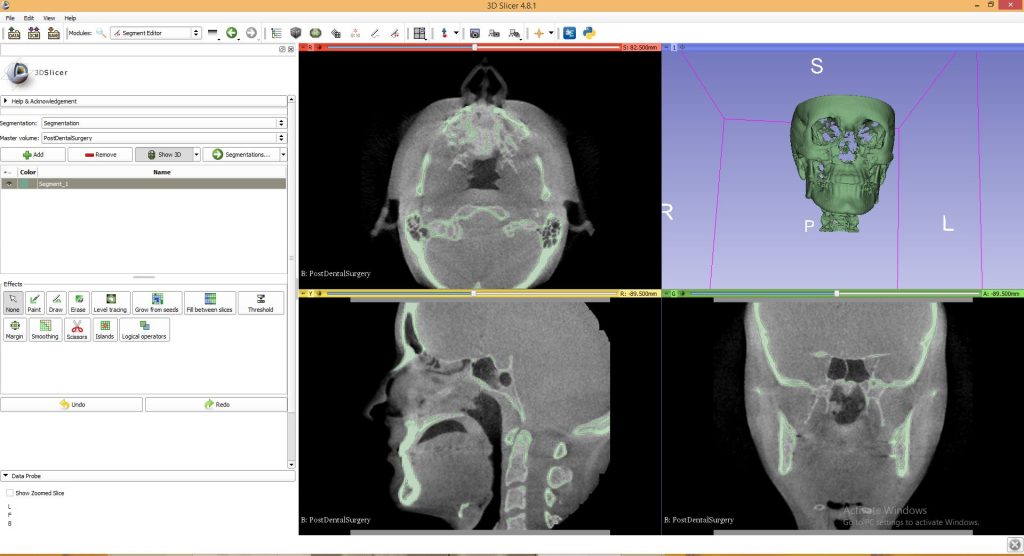1024x556 pixels.
Task: Open the Markups module toolbar icon
Action: coord(355,33)
